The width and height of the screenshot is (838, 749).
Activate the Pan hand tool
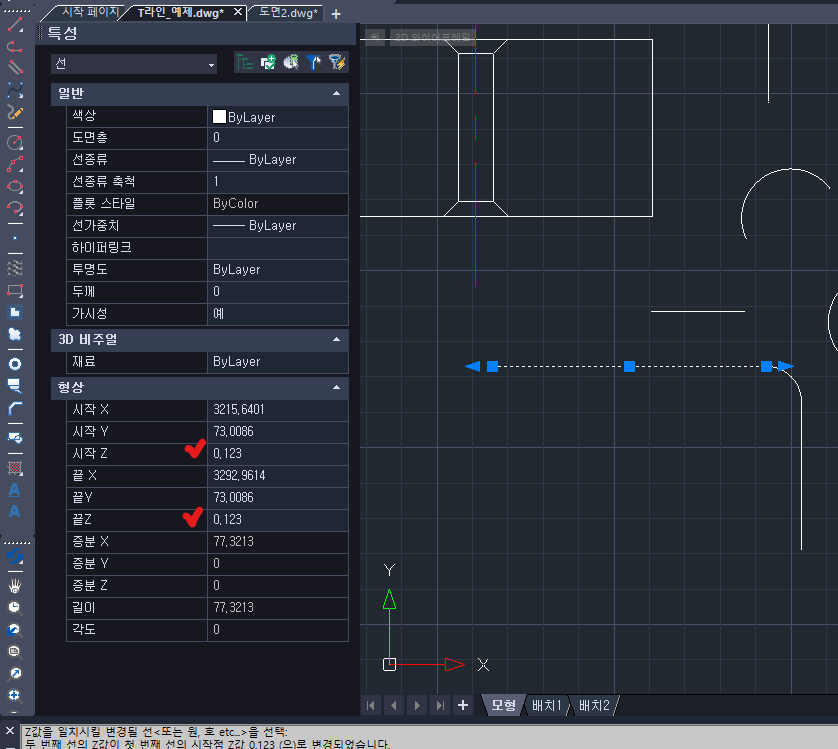15,585
